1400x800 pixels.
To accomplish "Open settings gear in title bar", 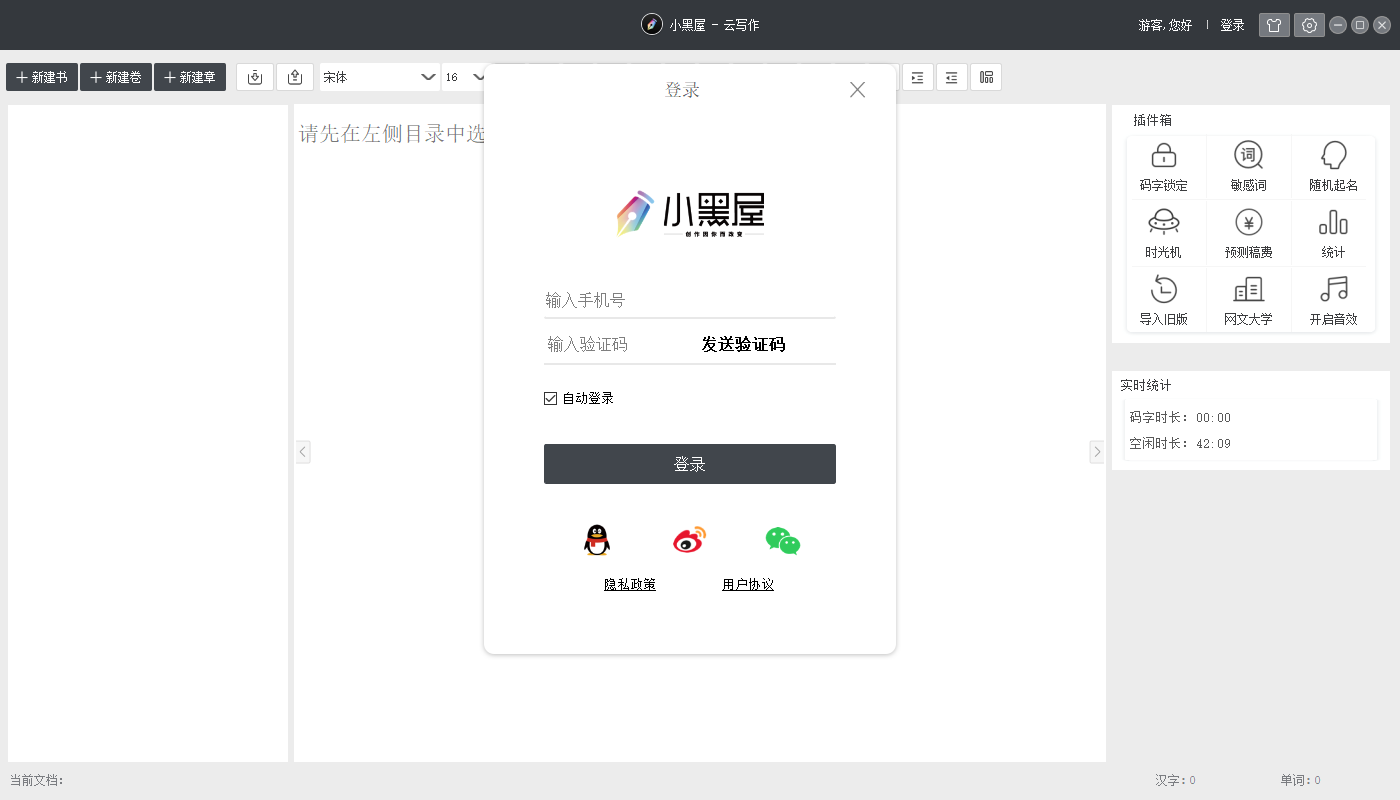I will pos(1309,25).
